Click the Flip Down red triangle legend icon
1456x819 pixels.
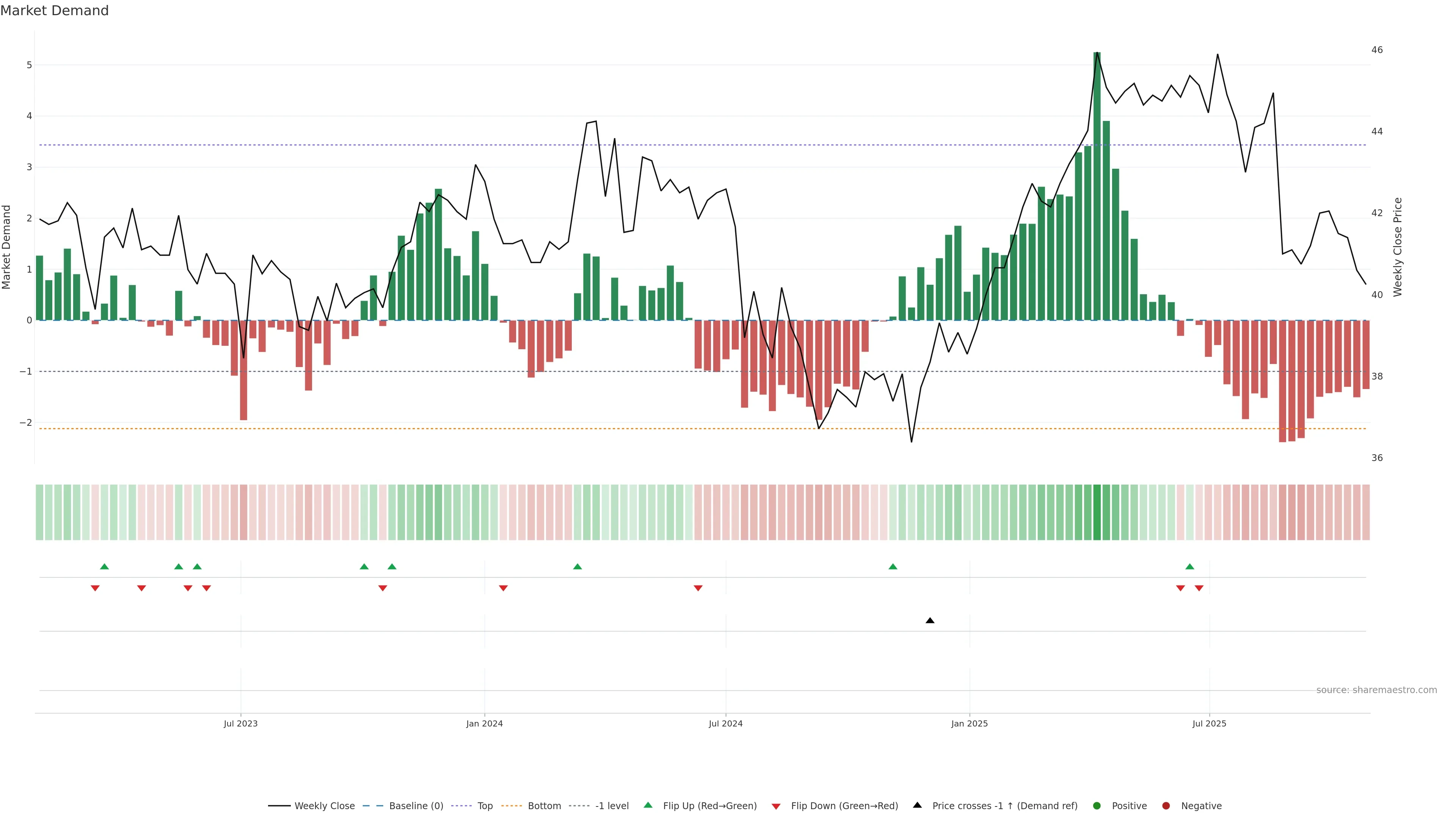[x=776, y=806]
